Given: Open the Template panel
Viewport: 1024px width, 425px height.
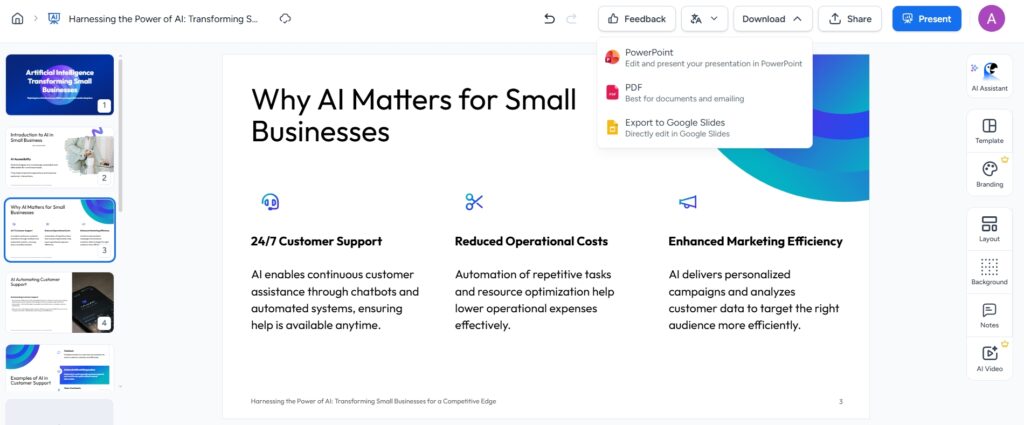Looking at the screenshot, I should (x=989, y=131).
